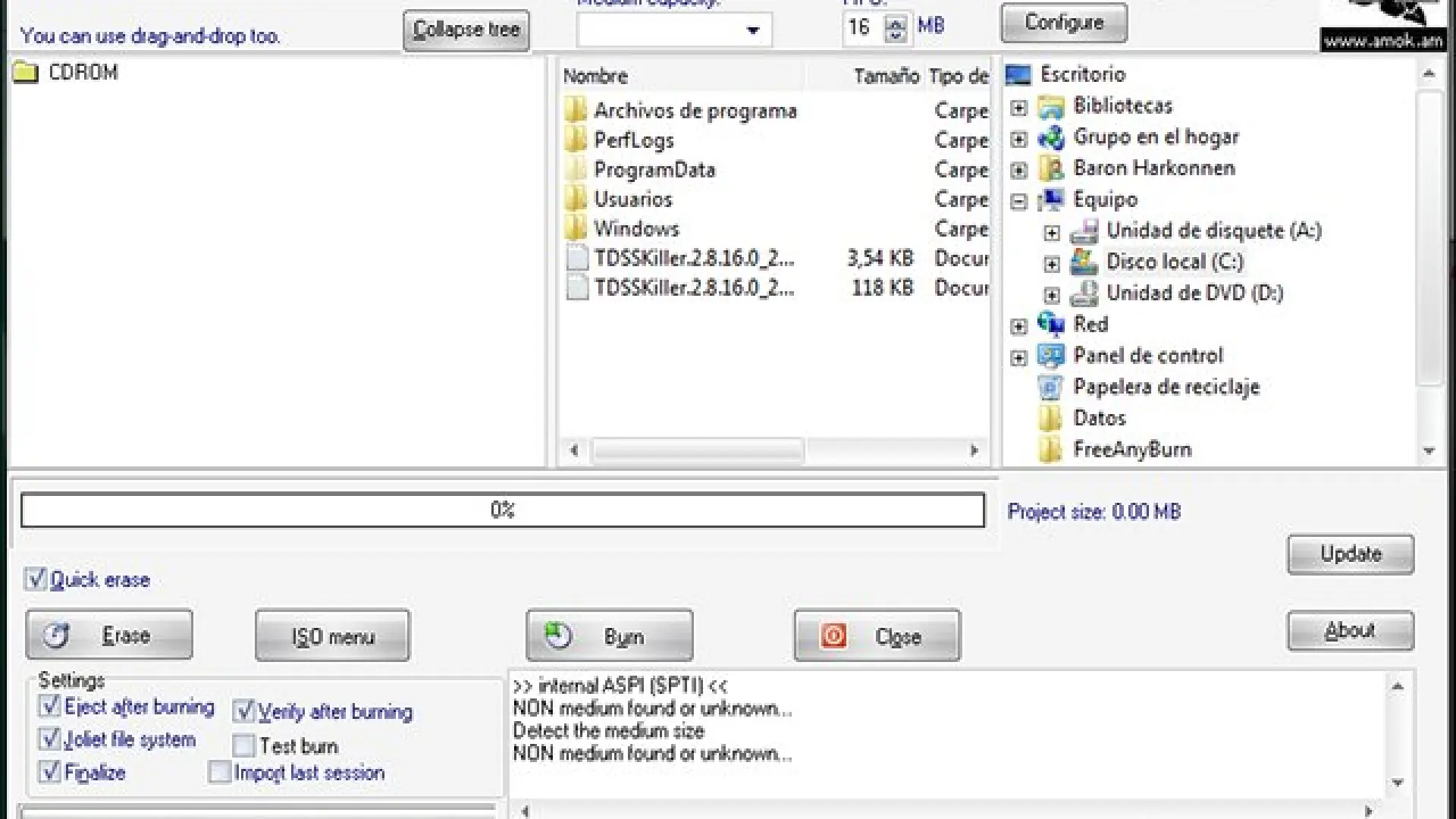Click the Burn disc icon
The image size is (1456, 819).
[558, 635]
